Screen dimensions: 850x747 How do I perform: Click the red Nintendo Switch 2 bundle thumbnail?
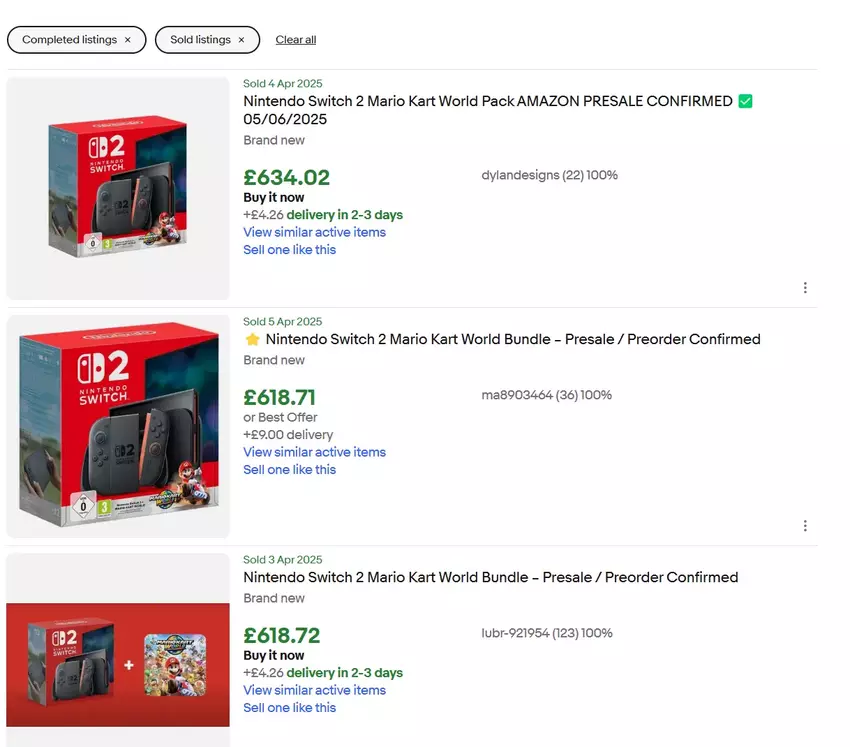[x=117, y=426]
